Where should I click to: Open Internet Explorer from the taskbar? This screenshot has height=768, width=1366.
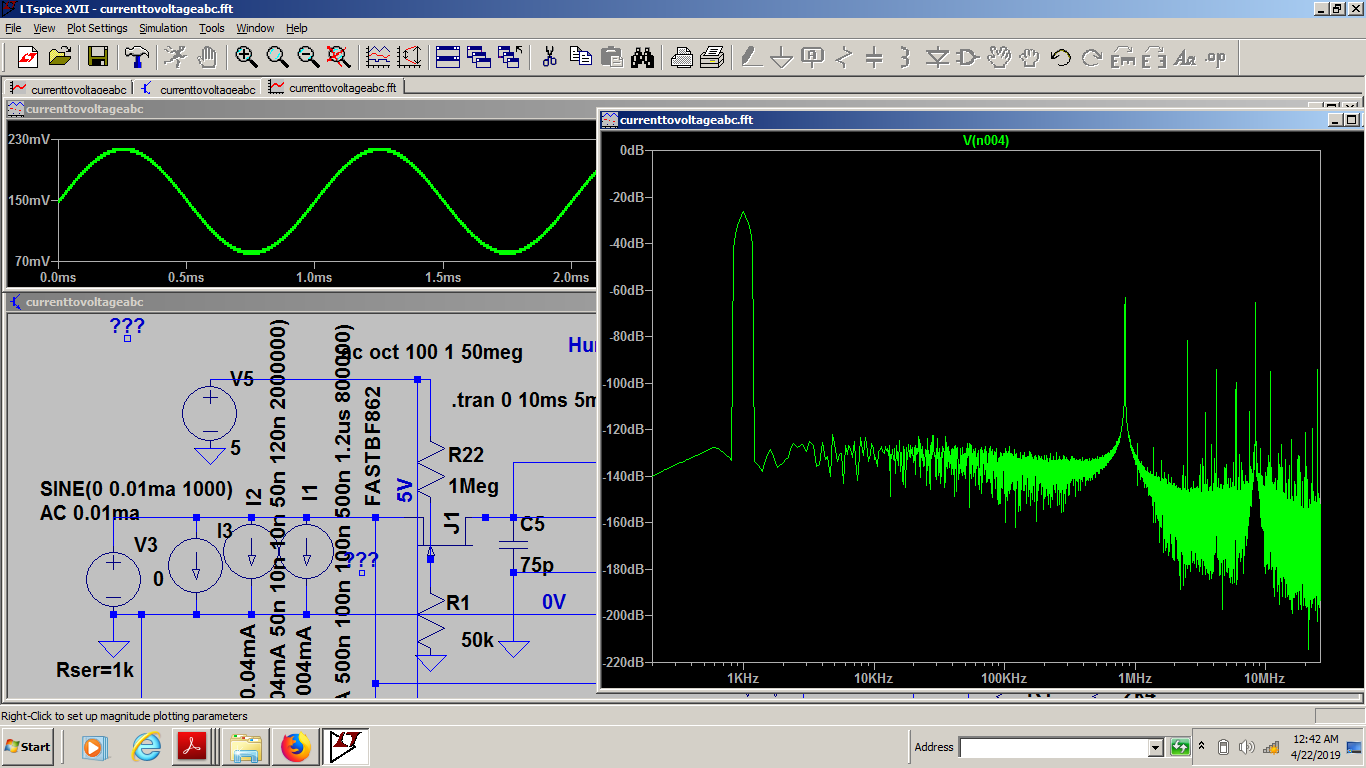pos(146,747)
